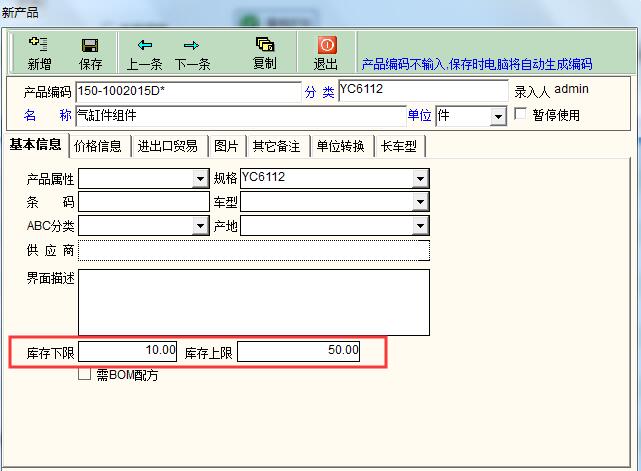Switch to the 价格信息 tab

(98, 146)
